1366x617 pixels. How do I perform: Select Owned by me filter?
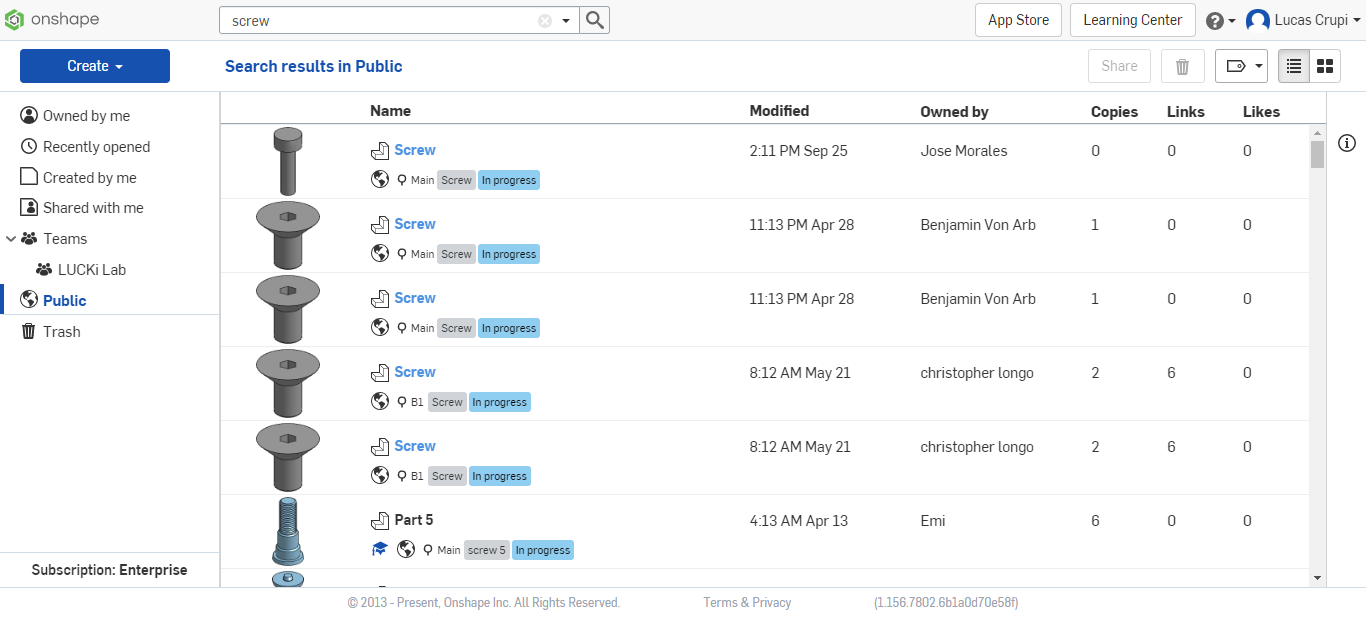[x=86, y=116]
